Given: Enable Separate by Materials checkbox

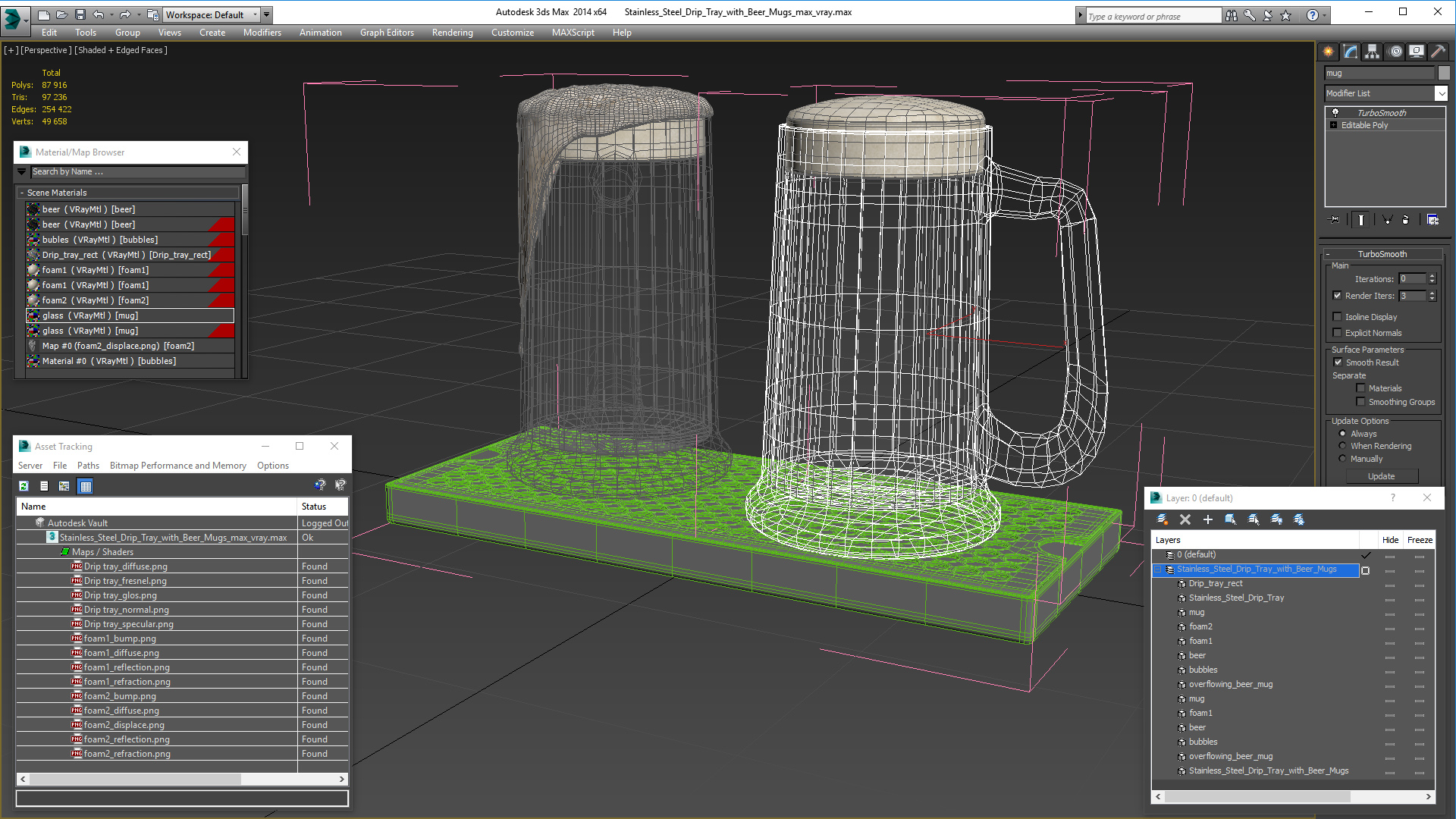Looking at the screenshot, I should point(1360,388).
